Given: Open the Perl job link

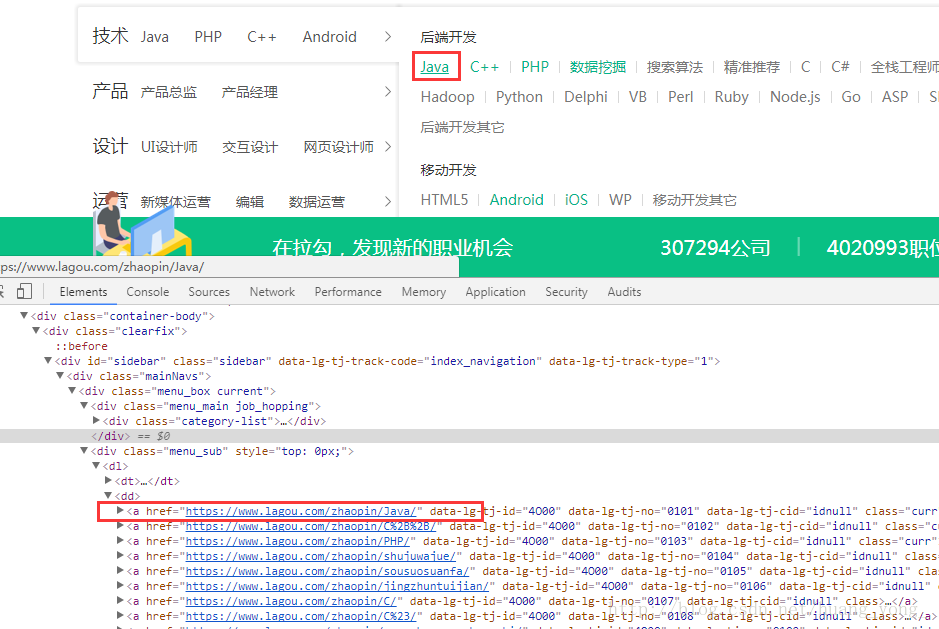Looking at the screenshot, I should click(680, 97).
